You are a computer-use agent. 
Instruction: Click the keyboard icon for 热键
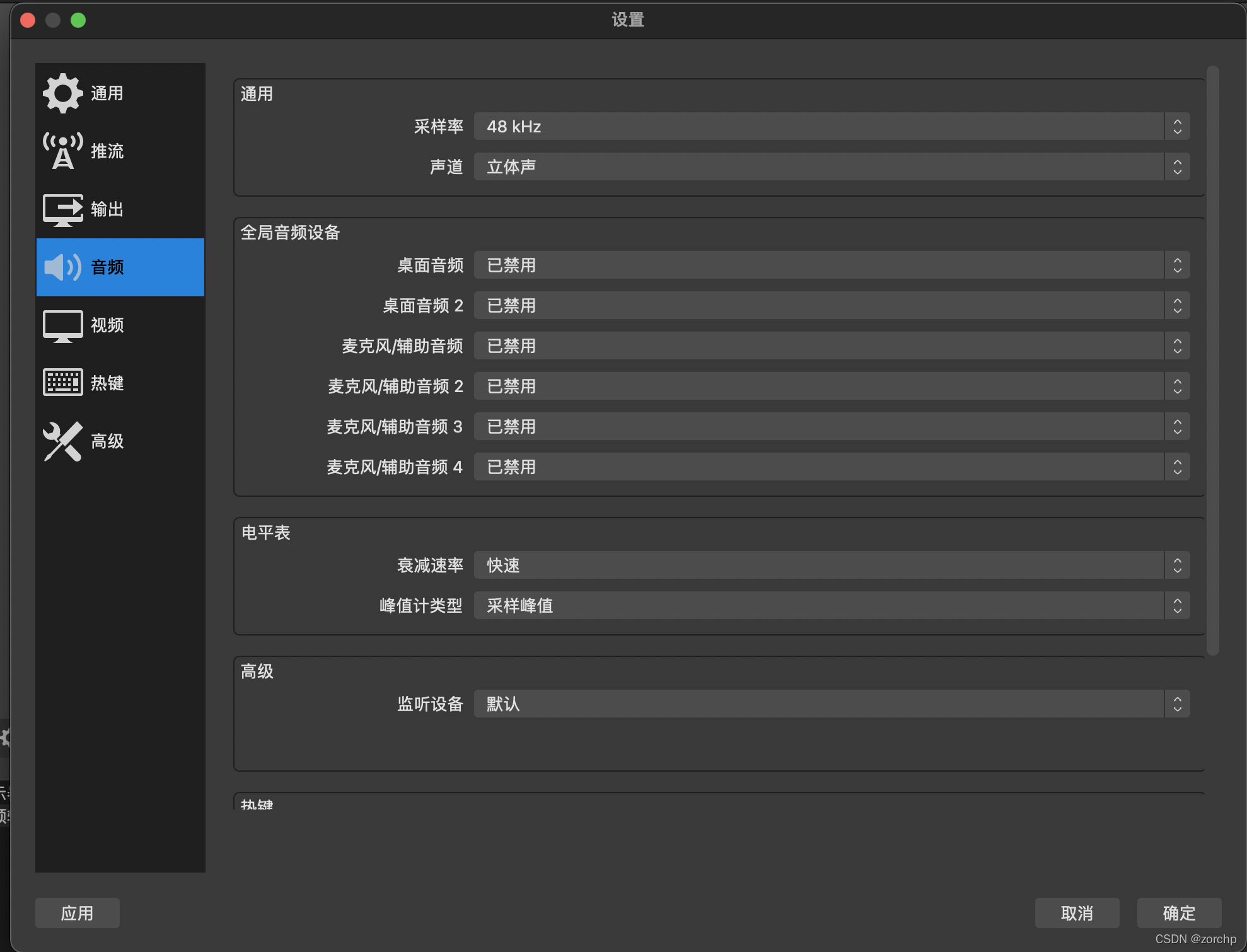pyautogui.click(x=62, y=383)
